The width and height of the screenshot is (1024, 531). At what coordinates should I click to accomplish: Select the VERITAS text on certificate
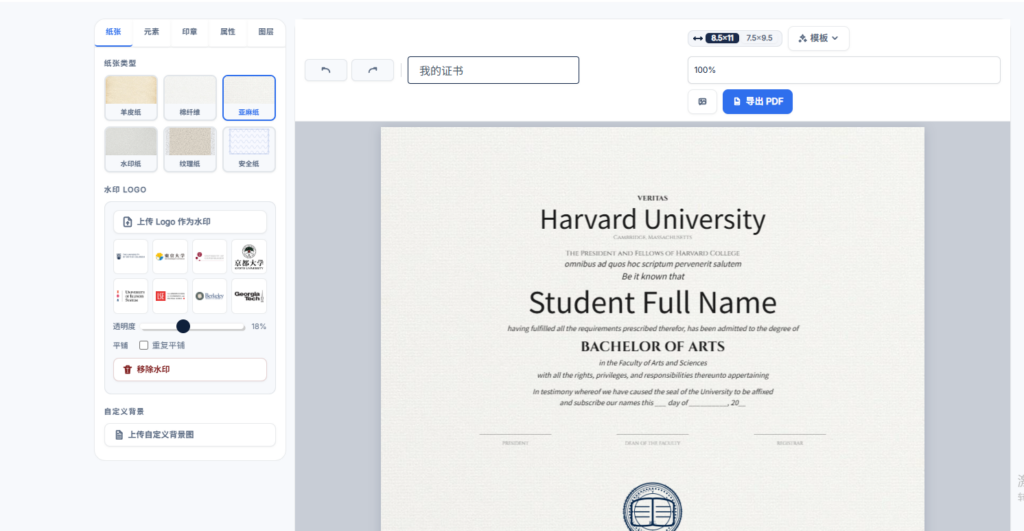652,198
